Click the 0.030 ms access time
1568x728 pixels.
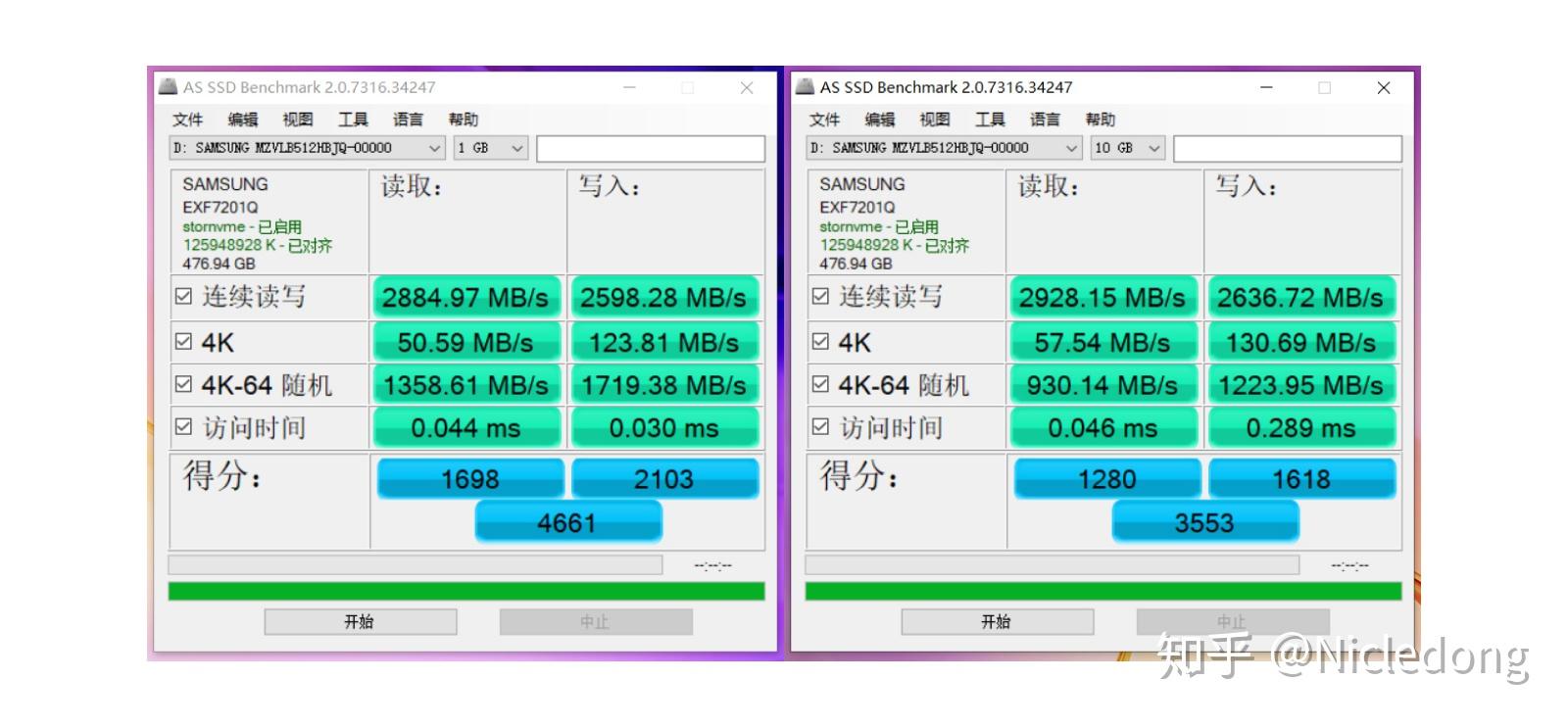tap(664, 427)
